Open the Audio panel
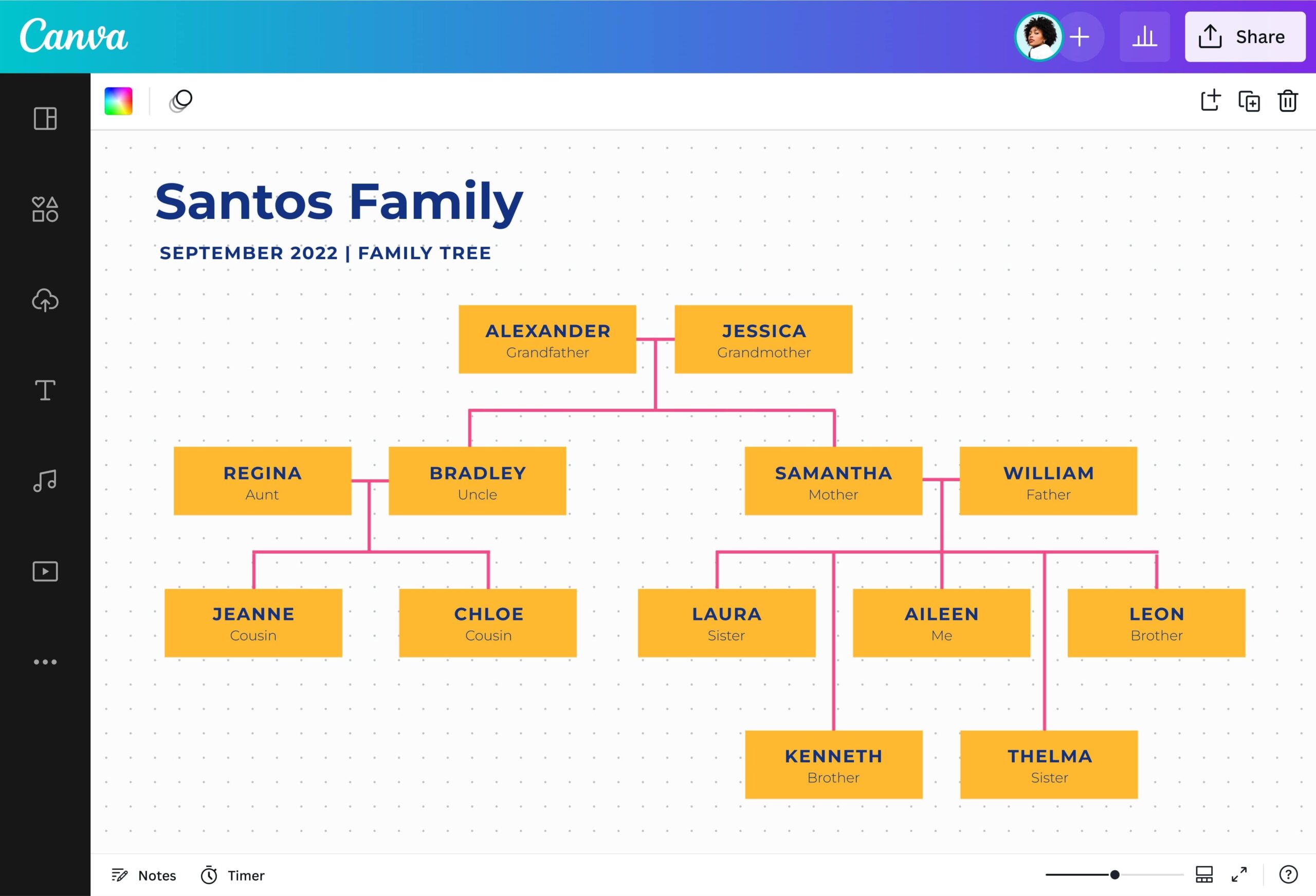 coord(45,480)
